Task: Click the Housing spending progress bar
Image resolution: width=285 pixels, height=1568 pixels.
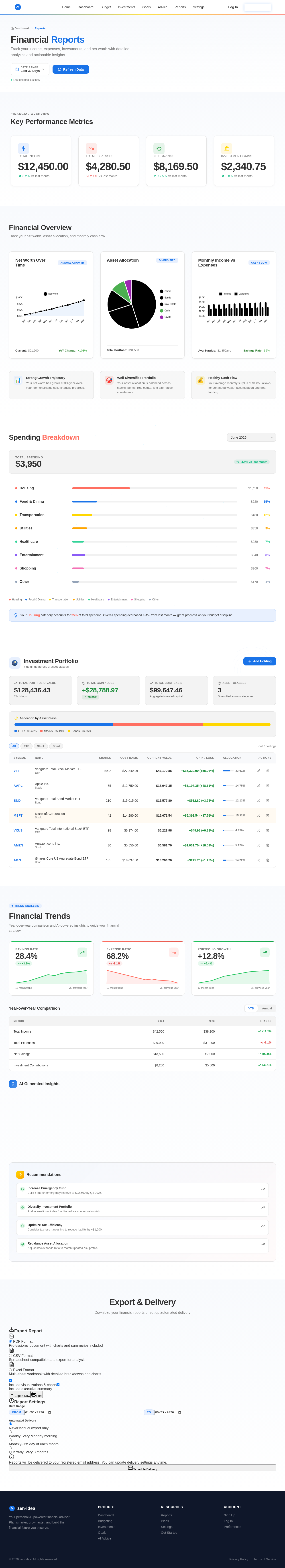Action: [155, 488]
